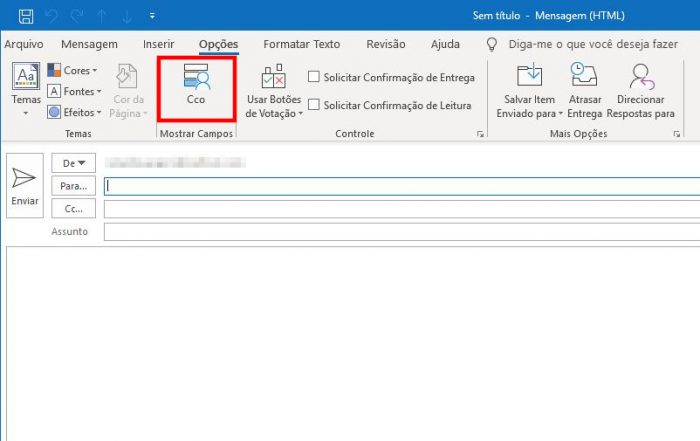This screenshot has width=700, height=441.
Task: Open Customize Quick Access Toolbar dropdown
Action: pyautogui.click(x=152, y=16)
